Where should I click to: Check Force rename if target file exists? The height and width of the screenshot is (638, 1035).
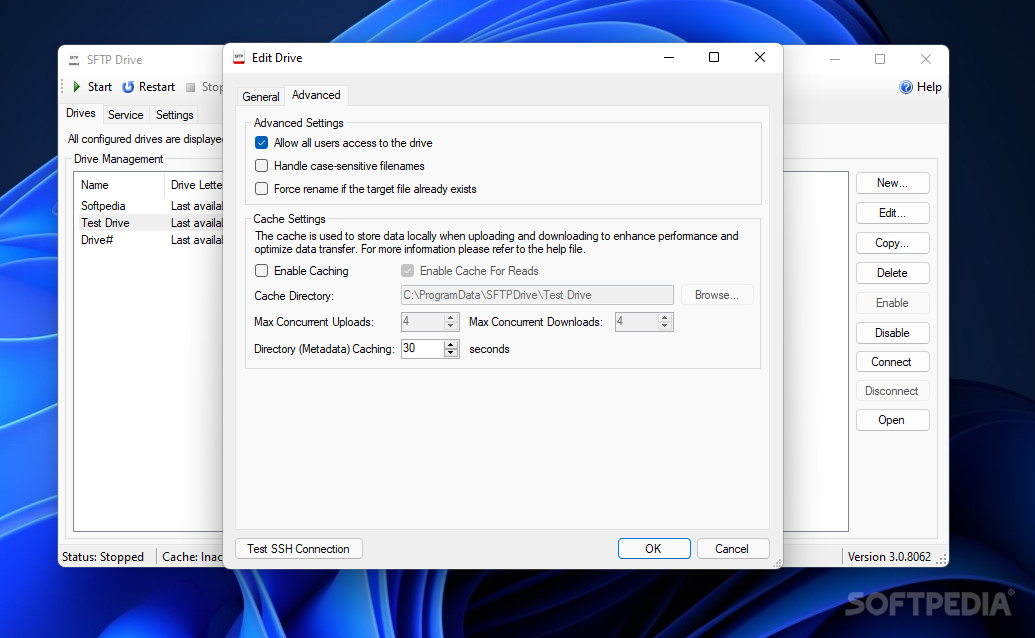[x=261, y=189]
